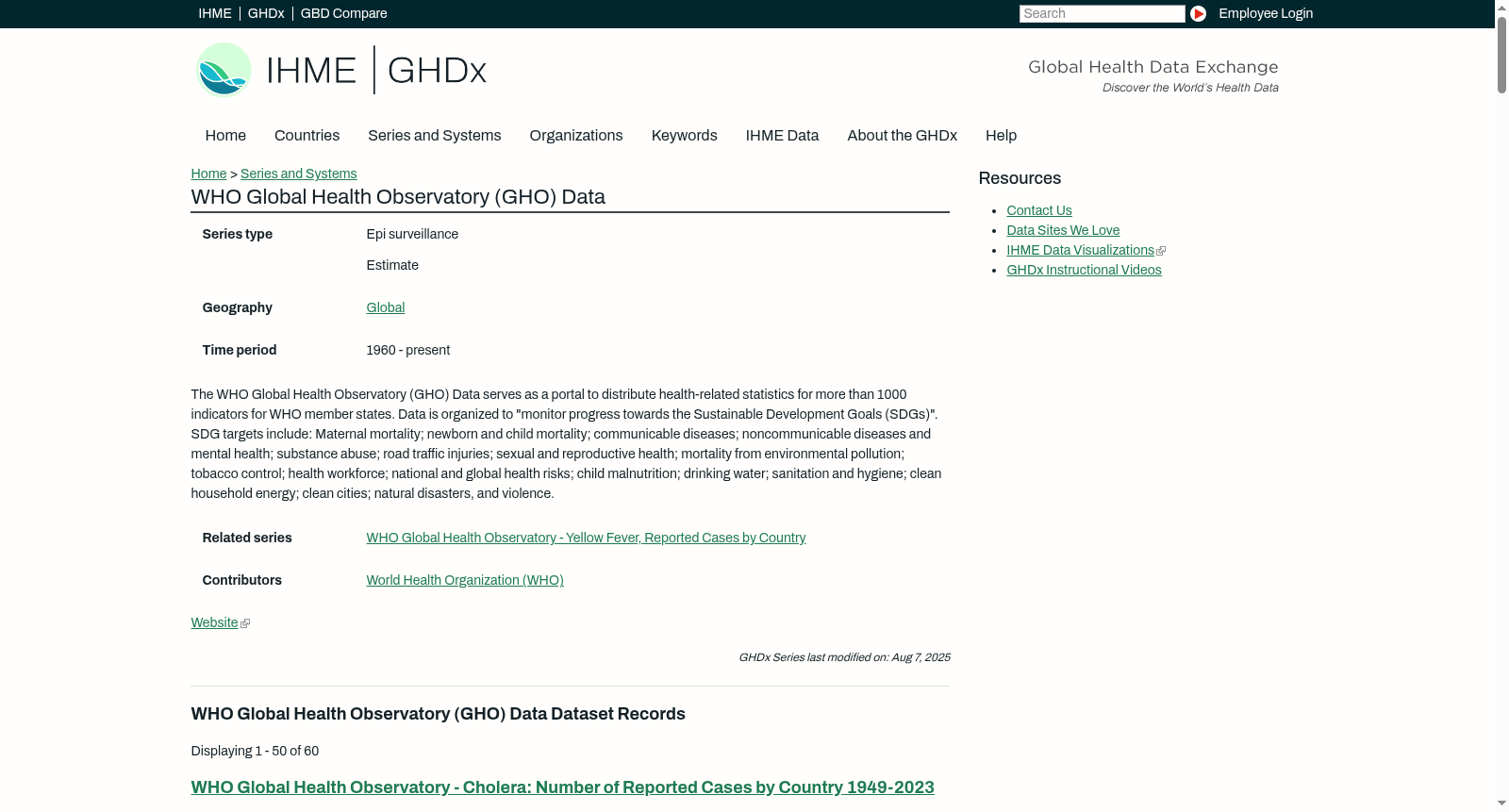Viewport: 1509px width, 812px height.
Task: Open the Contact Us resource link
Action: click(x=1039, y=210)
